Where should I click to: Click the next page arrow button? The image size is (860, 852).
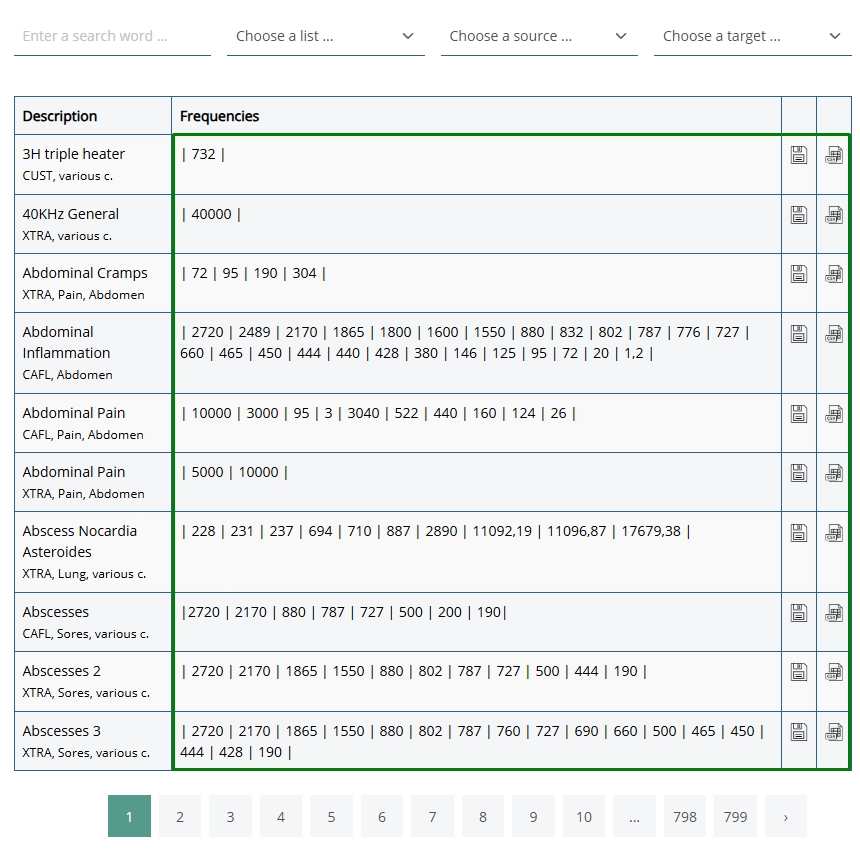coord(786,816)
